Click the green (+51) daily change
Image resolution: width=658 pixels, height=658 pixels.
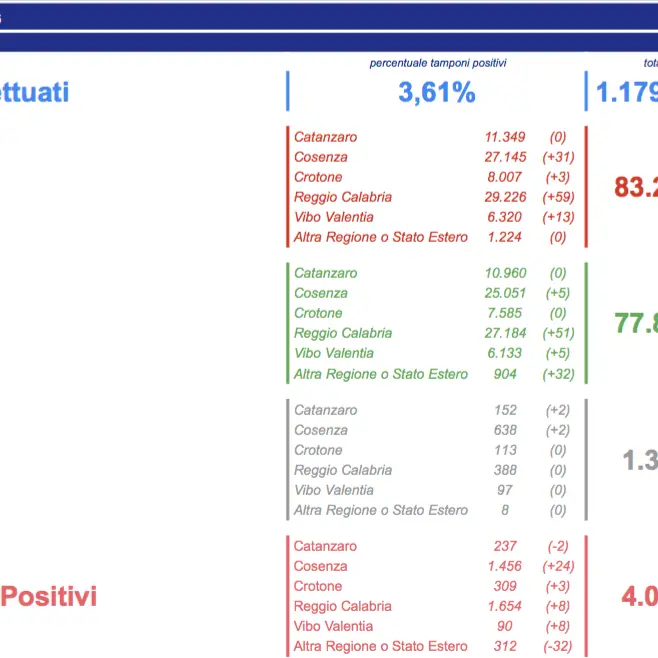pyautogui.click(x=557, y=333)
